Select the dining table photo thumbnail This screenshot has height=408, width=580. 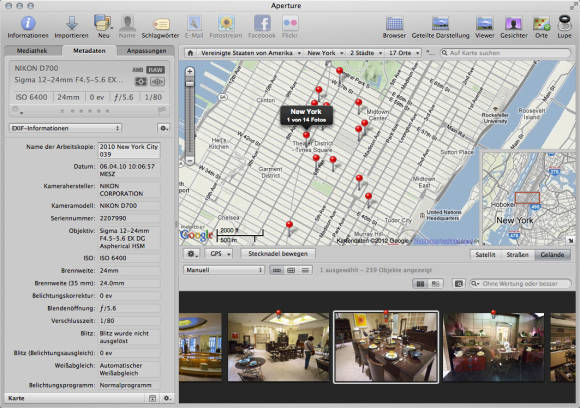386,347
